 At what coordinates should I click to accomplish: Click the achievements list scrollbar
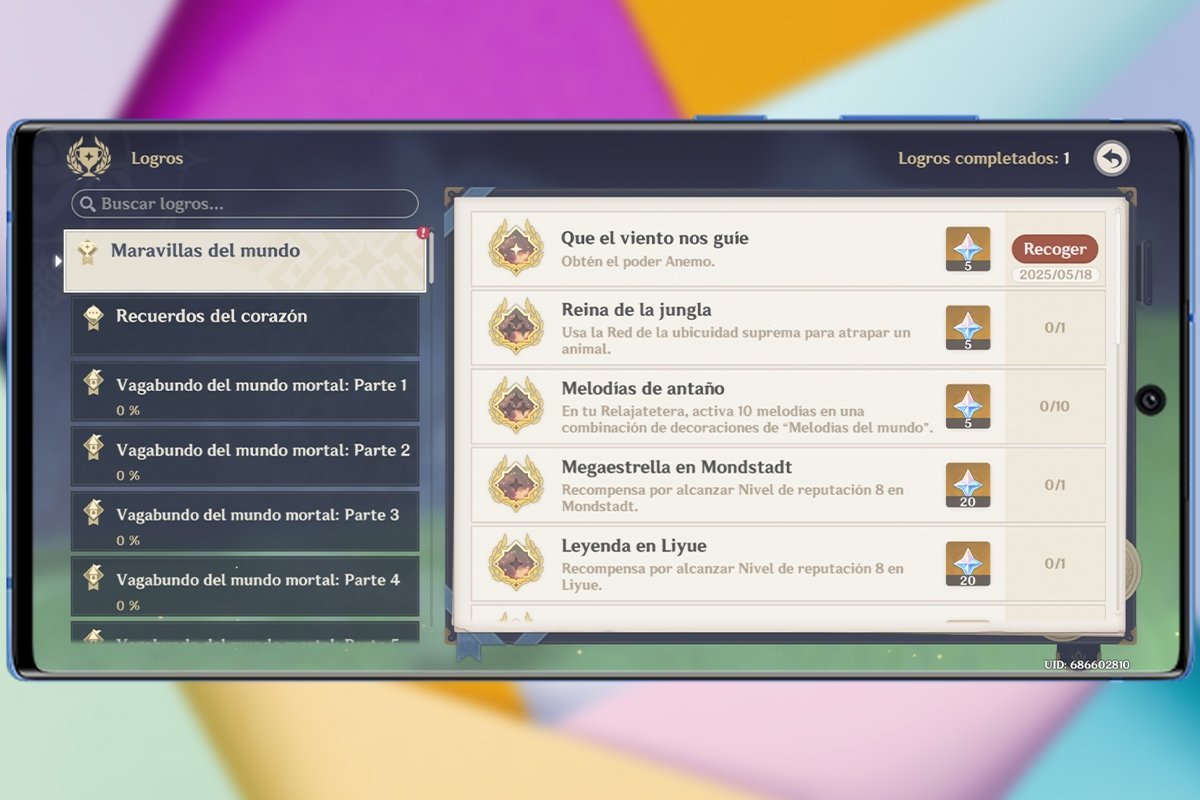pyautogui.click(x=1119, y=277)
